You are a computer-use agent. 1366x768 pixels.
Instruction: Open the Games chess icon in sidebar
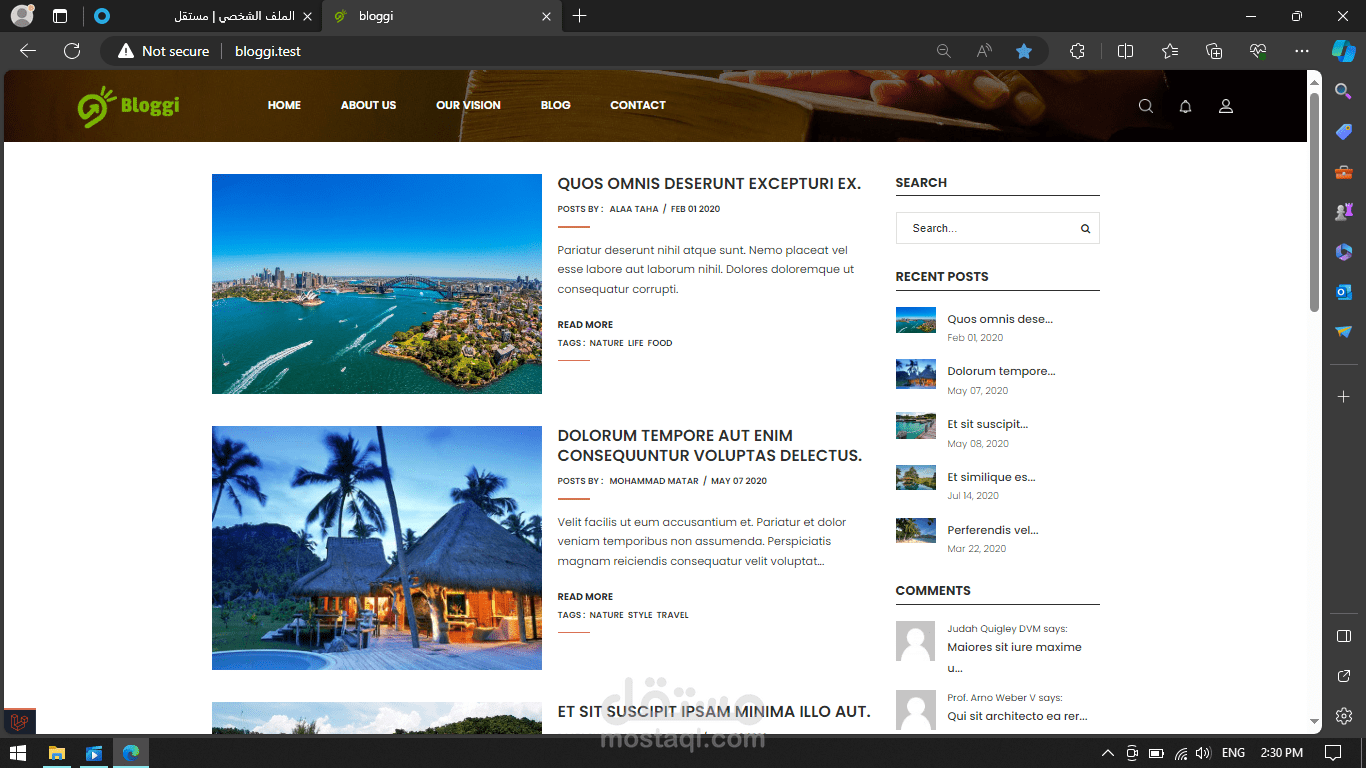click(1344, 212)
